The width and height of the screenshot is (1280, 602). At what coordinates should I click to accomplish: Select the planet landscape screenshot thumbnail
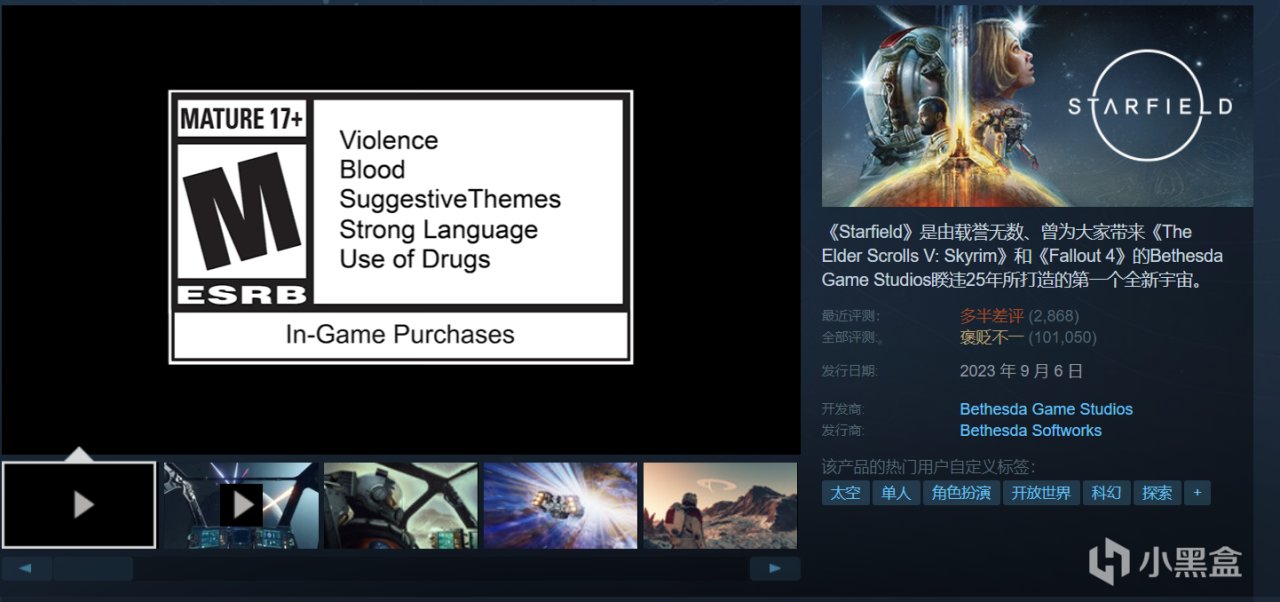tap(720, 505)
